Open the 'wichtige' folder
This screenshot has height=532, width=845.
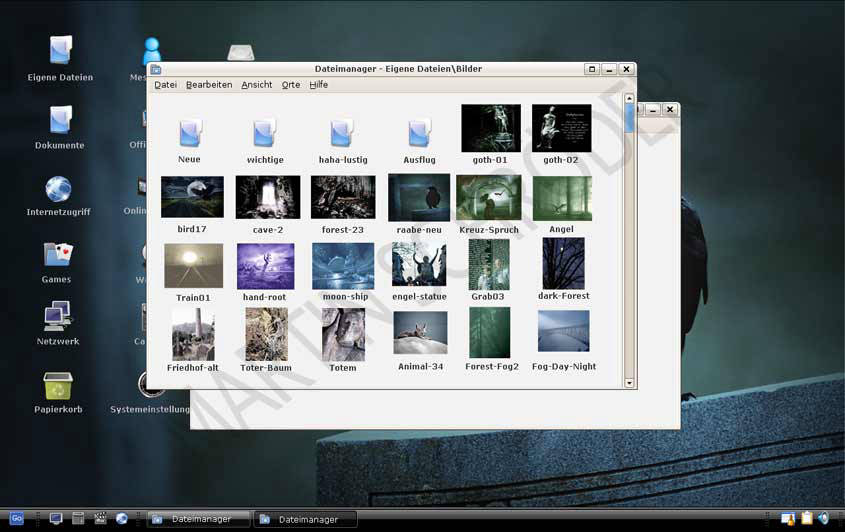(x=265, y=133)
